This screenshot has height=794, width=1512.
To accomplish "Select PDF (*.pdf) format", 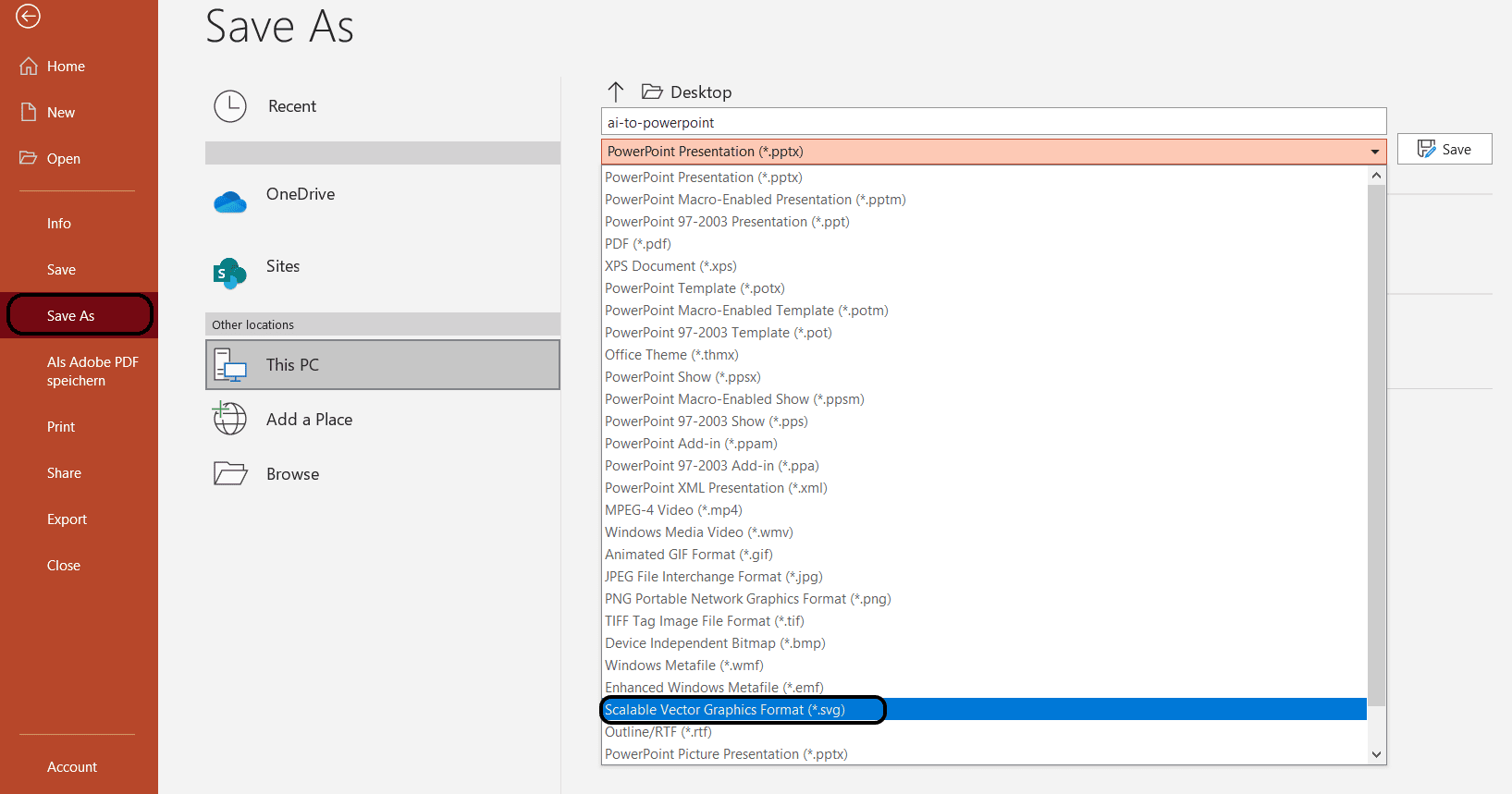I will click(x=984, y=244).
